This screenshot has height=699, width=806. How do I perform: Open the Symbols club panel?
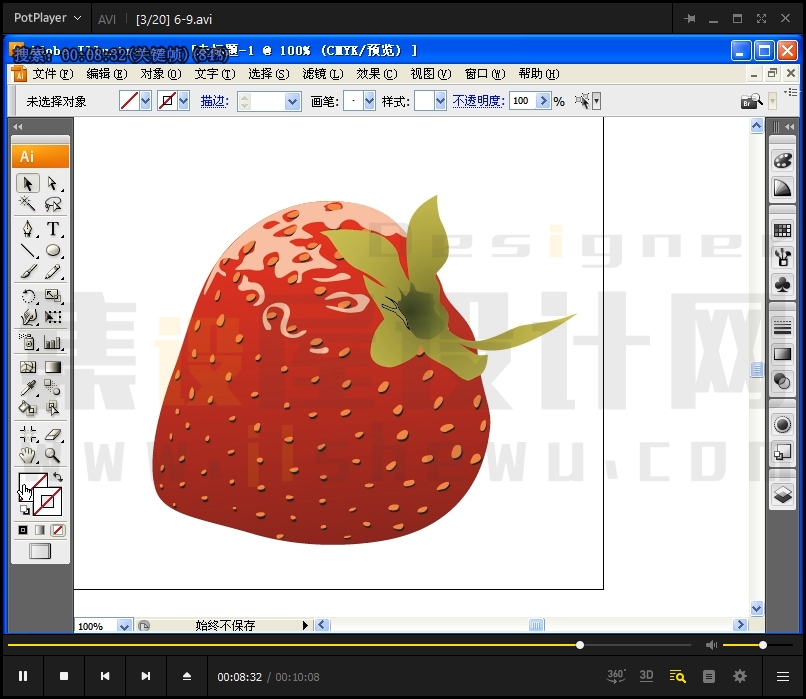pyautogui.click(x=782, y=285)
